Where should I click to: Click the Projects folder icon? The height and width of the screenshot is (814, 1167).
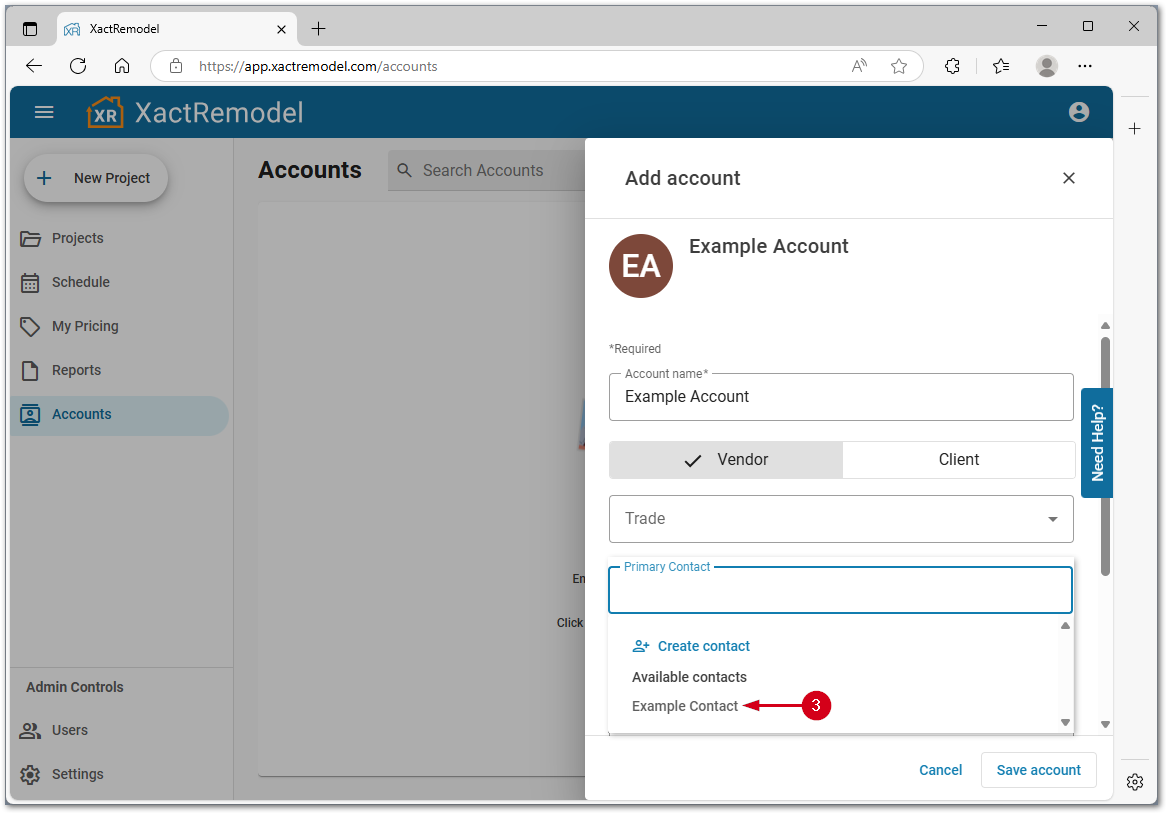pos(31,239)
